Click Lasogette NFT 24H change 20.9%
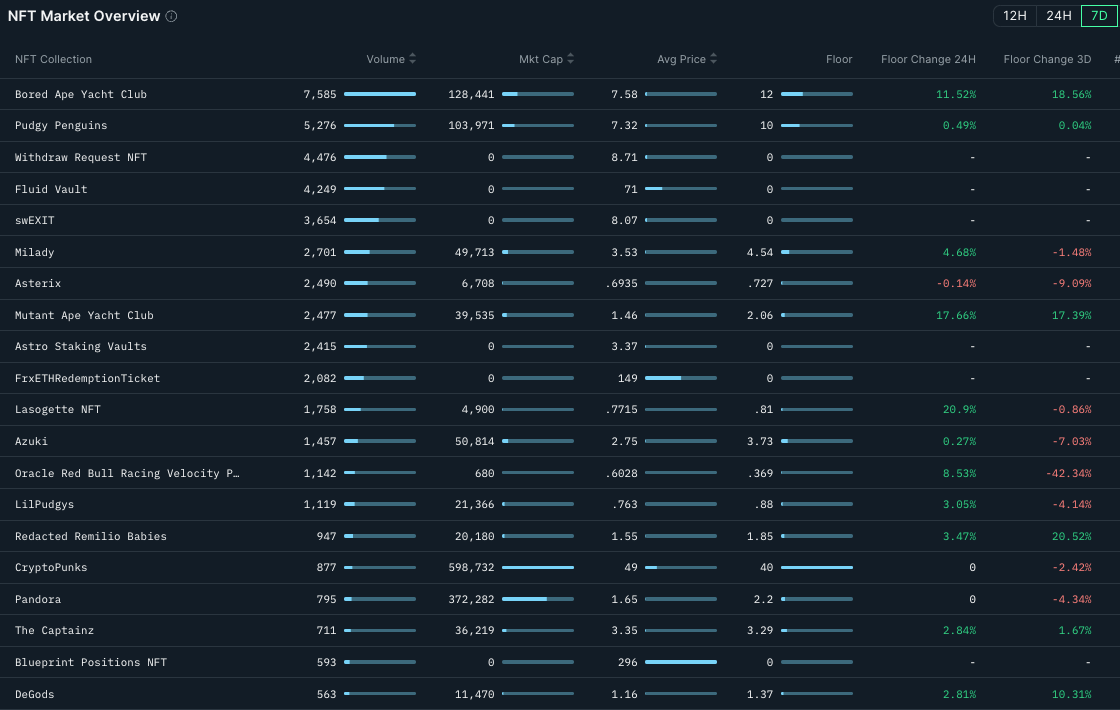The image size is (1120, 710). coord(959,410)
